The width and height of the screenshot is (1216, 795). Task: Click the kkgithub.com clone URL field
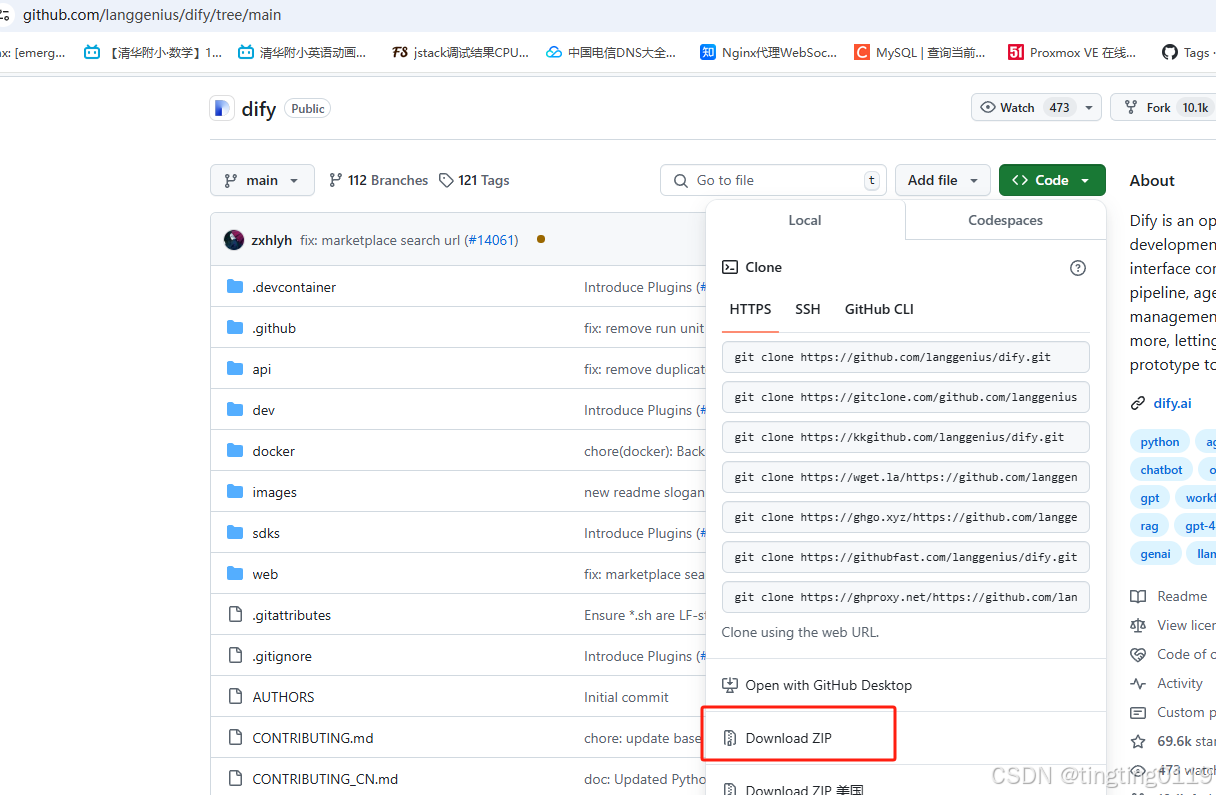point(906,437)
